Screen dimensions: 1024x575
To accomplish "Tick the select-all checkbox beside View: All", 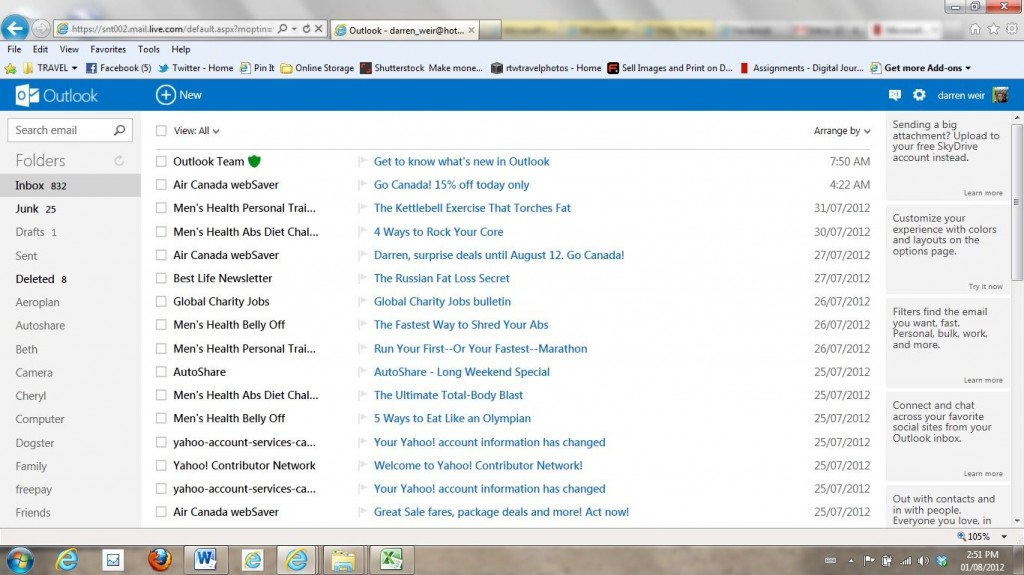I will [x=161, y=131].
